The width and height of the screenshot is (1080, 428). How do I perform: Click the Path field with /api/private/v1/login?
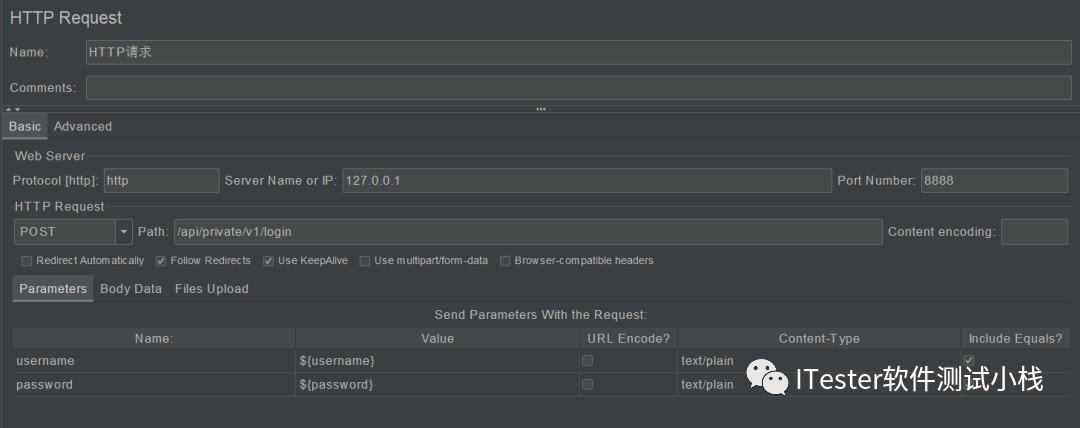click(x=528, y=232)
